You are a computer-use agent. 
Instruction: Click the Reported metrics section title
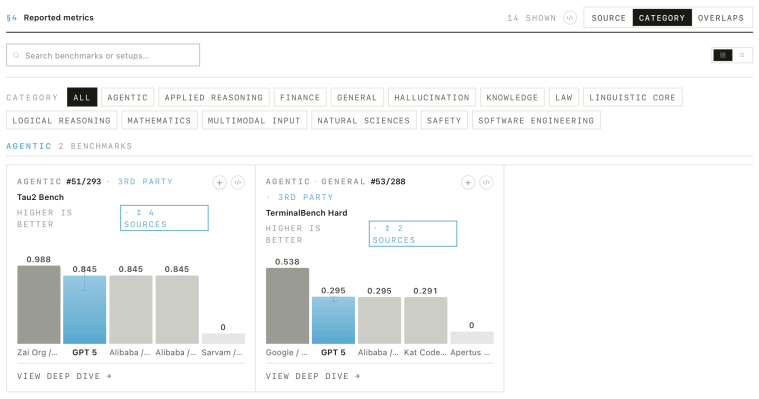click(59, 17)
